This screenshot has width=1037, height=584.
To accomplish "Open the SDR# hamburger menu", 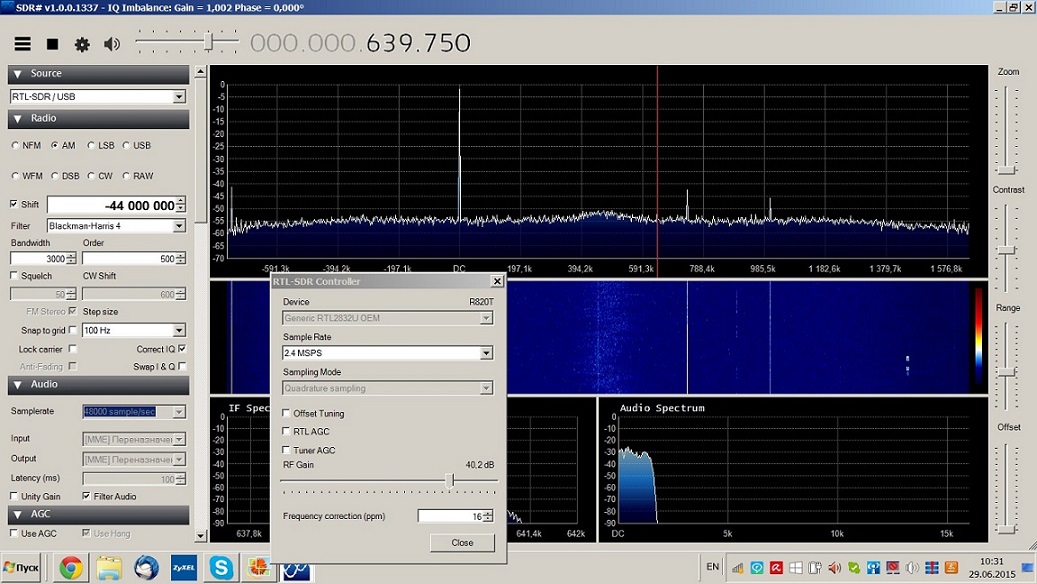I will (22, 44).
